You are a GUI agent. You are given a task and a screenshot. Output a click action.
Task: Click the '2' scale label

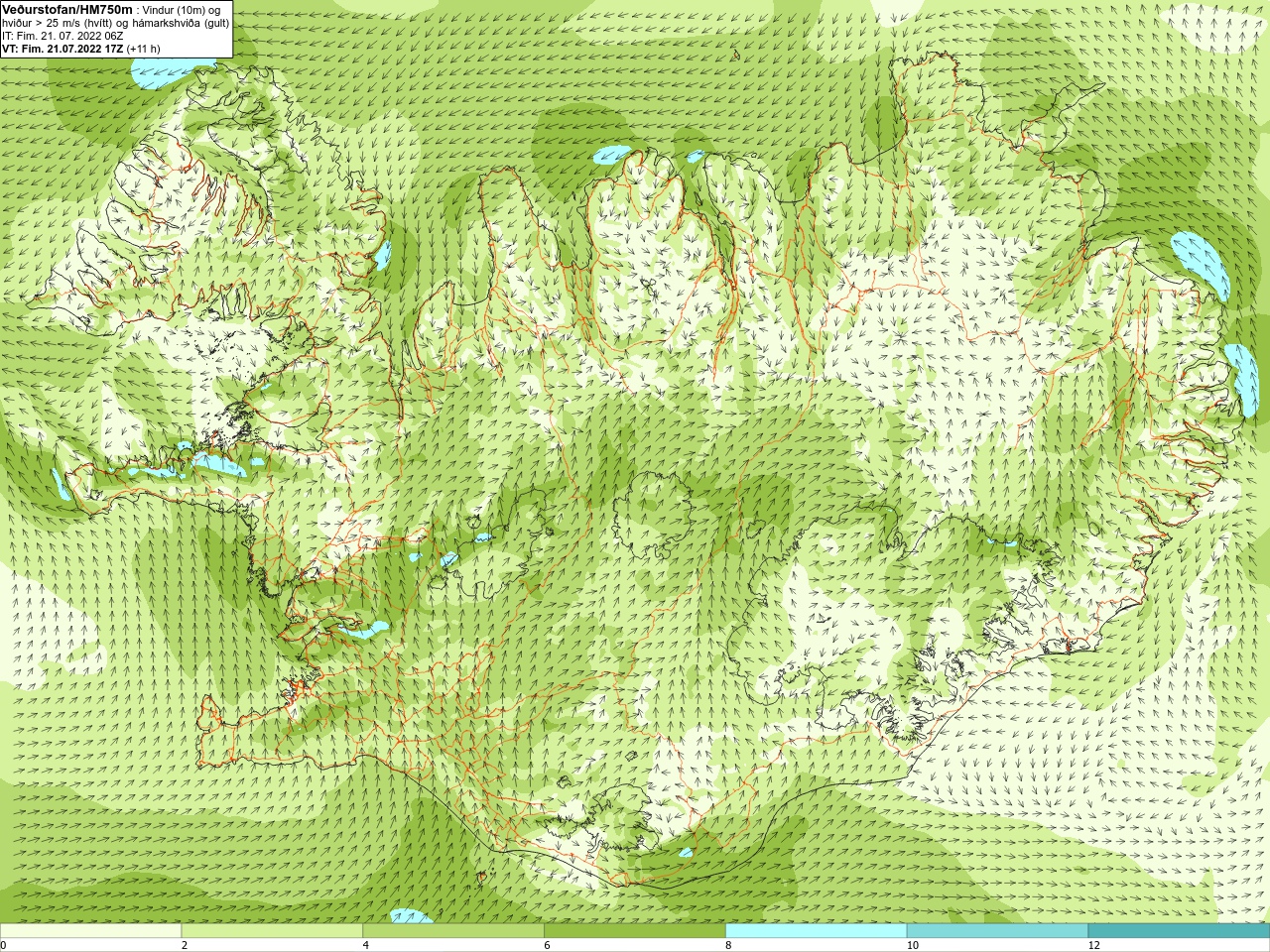[185, 945]
